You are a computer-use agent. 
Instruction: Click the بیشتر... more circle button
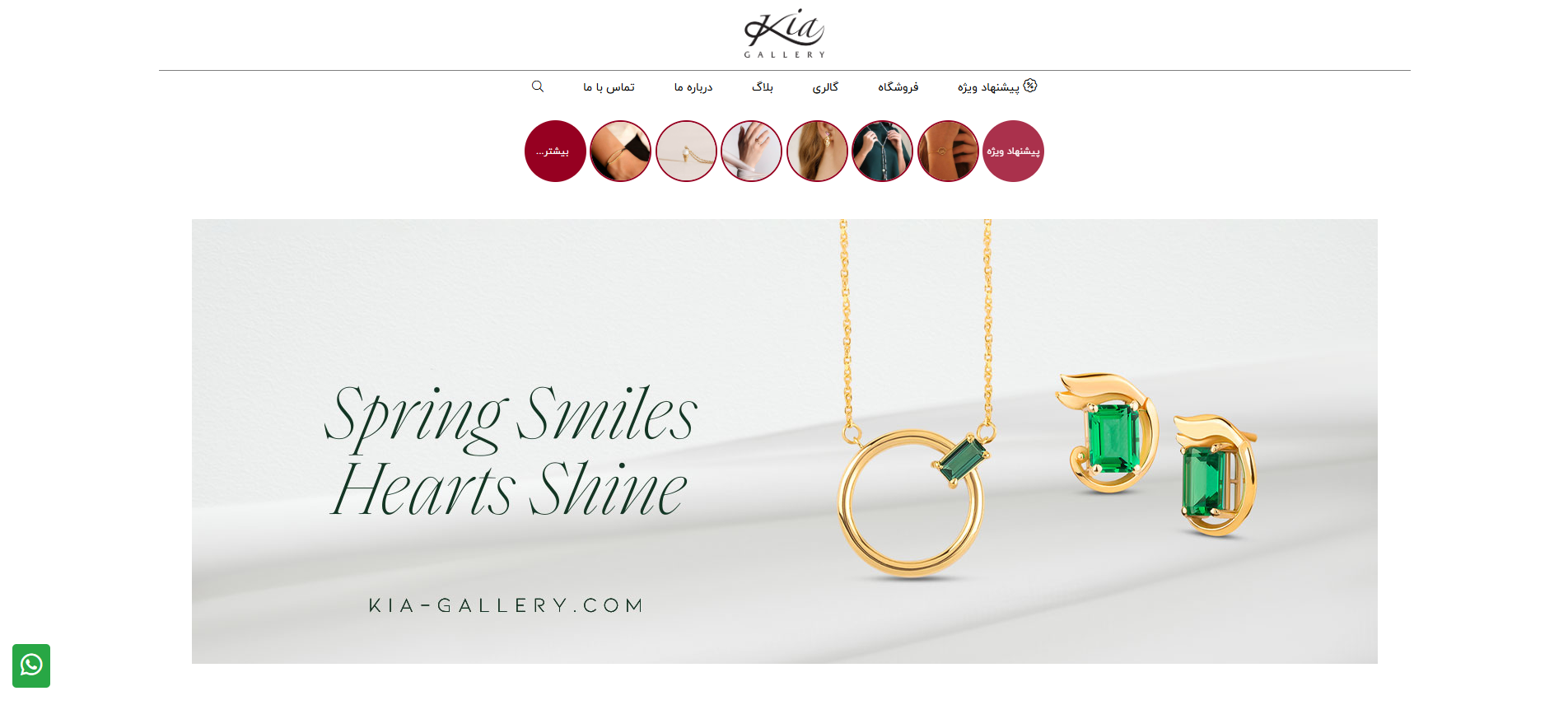(x=555, y=151)
